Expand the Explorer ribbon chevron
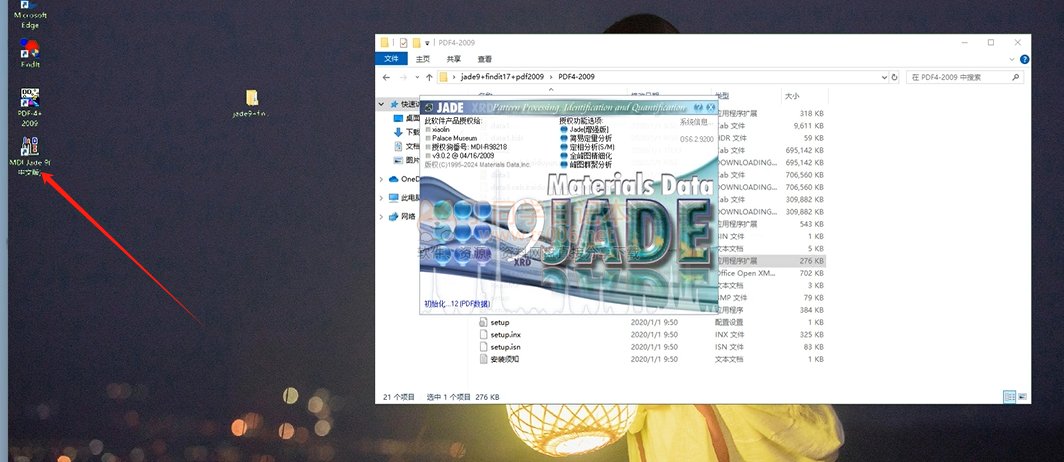 tap(1014, 59)
